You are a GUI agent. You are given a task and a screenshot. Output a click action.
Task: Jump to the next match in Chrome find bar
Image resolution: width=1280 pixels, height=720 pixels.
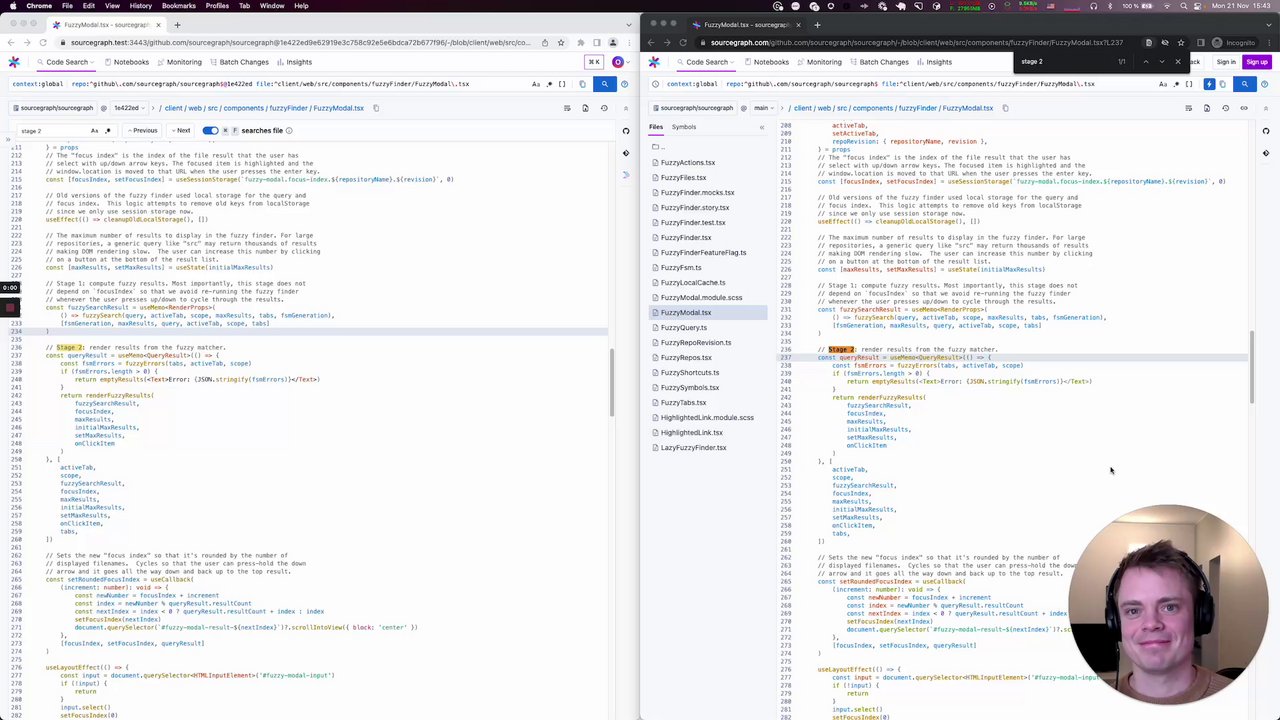click(1161, 62)
